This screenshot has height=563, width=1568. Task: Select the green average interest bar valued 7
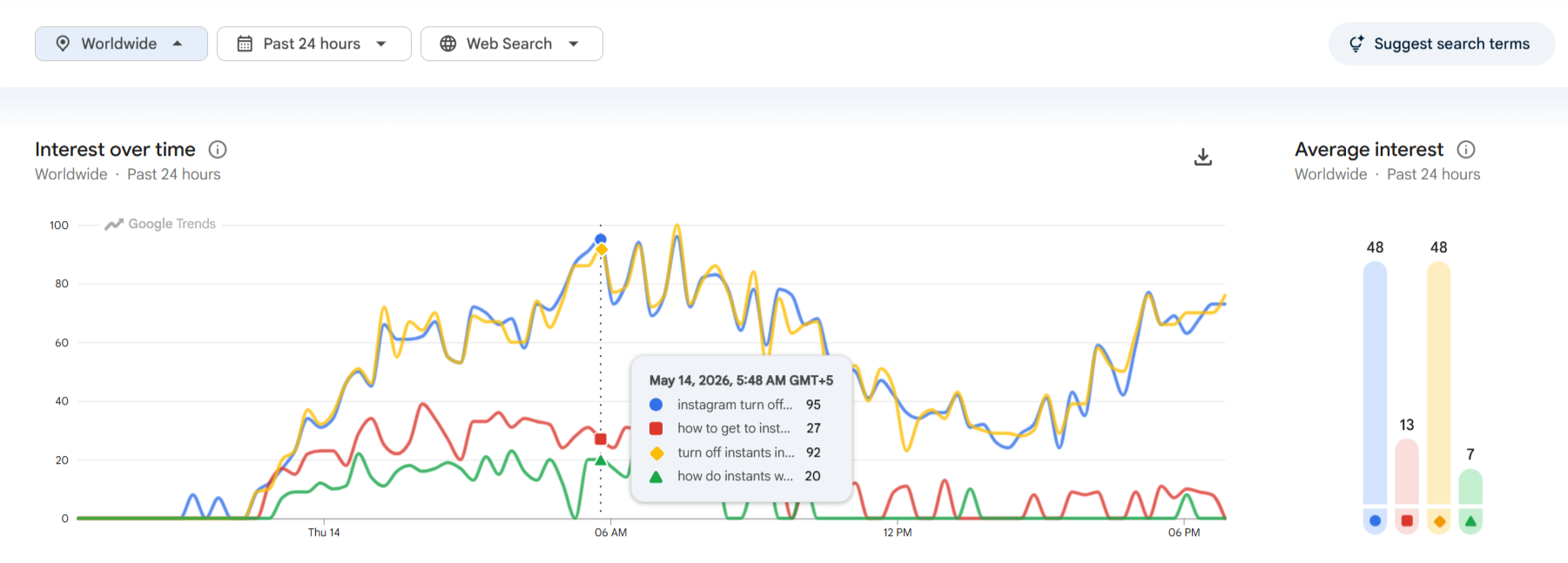pos(1470,487)
